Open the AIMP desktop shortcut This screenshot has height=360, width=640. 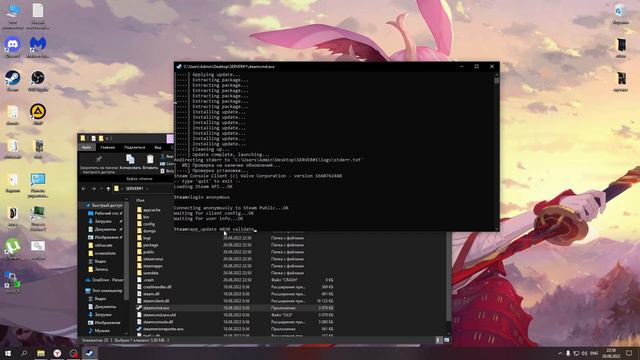point(38,113)
